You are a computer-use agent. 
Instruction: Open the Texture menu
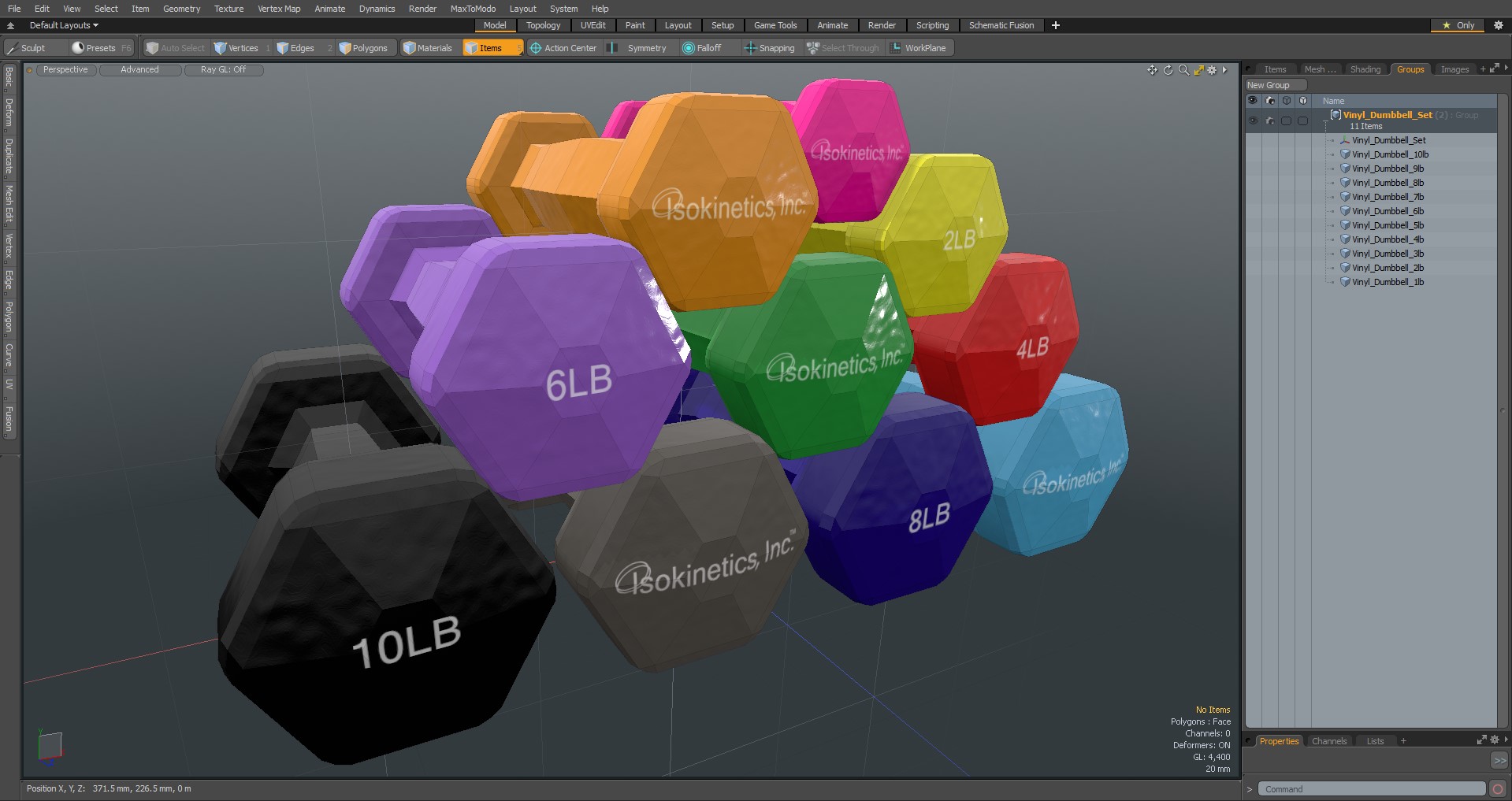(228, 9)
